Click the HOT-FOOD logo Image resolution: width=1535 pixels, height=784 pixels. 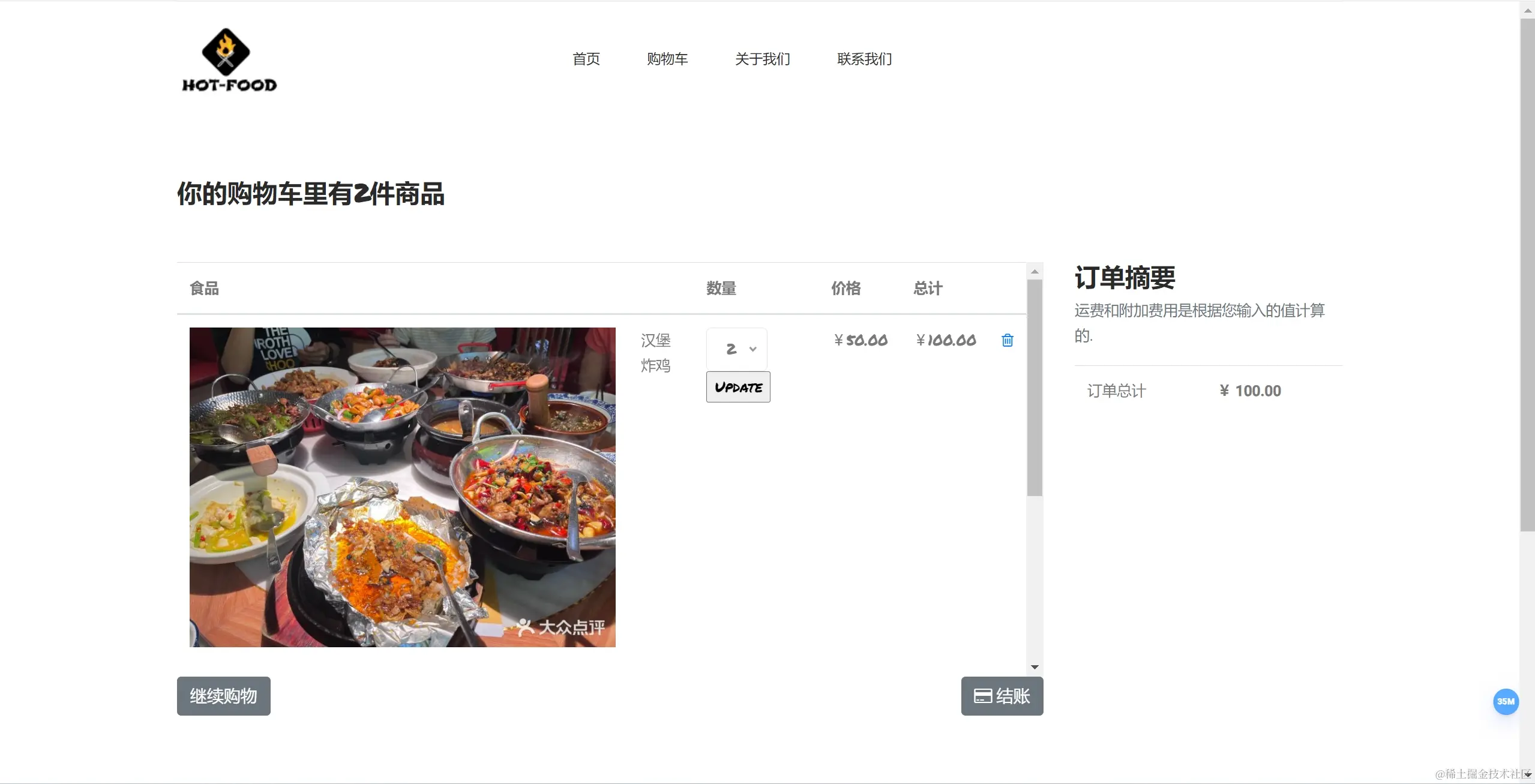coord(229,60)
